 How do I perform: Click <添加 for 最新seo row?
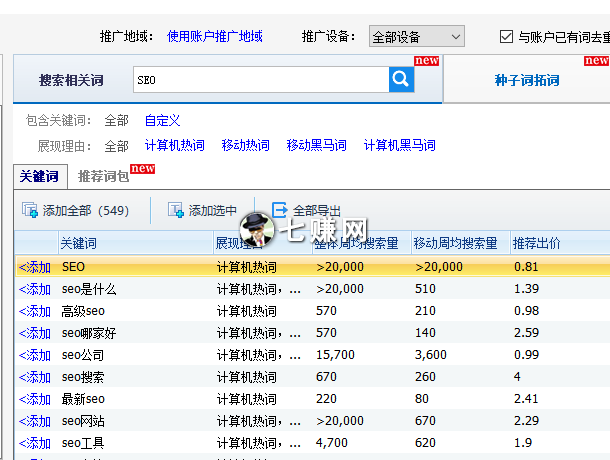click(x=35, y=399)
